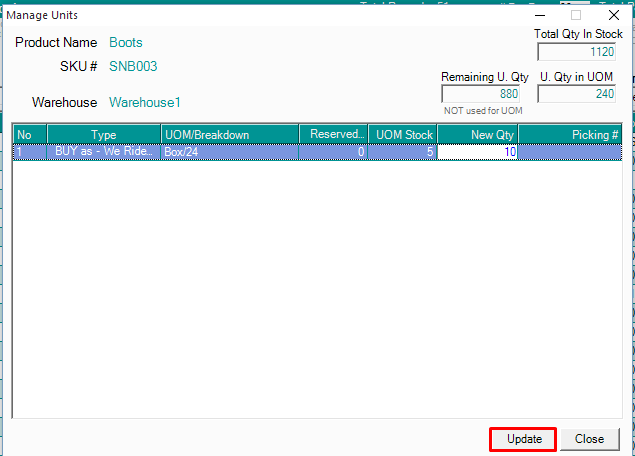Click the Update button
The width and height of the screenshot is (635, 456).
(x=523, y=439)
